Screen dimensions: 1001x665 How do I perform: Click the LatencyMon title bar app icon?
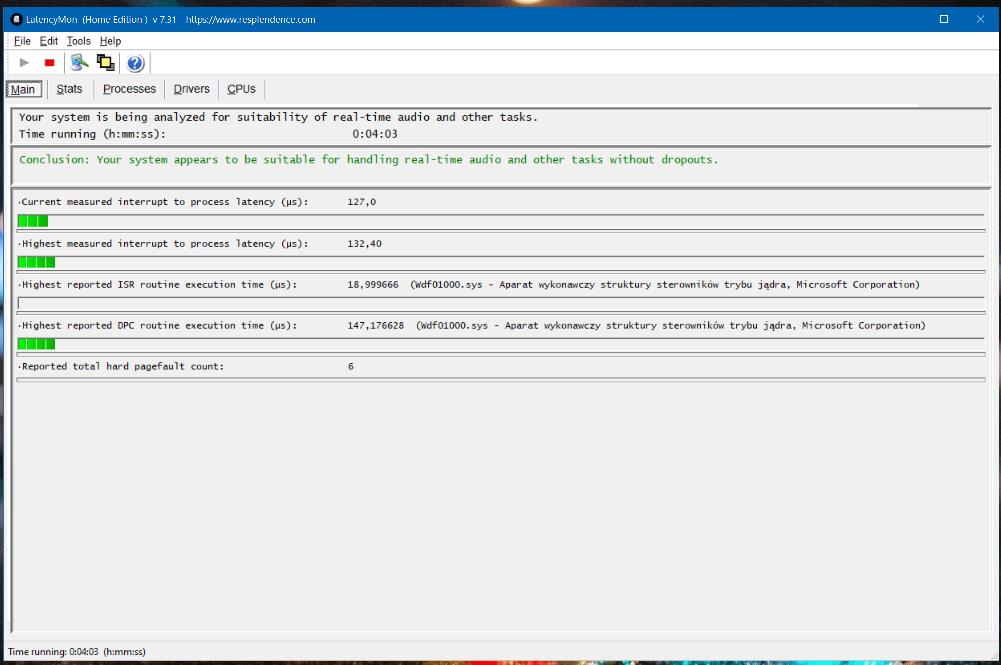pyautogui.click(x=17, y=19)
